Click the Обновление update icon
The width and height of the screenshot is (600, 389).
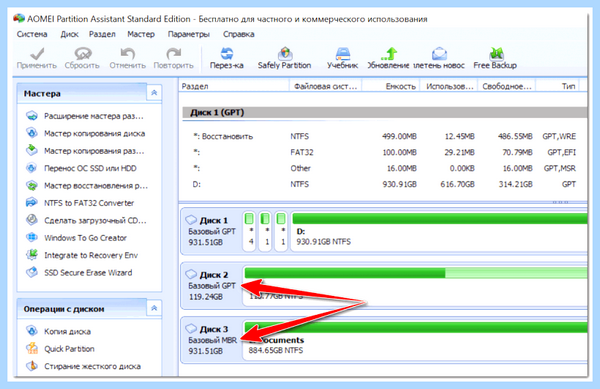[x=388, y=54]
